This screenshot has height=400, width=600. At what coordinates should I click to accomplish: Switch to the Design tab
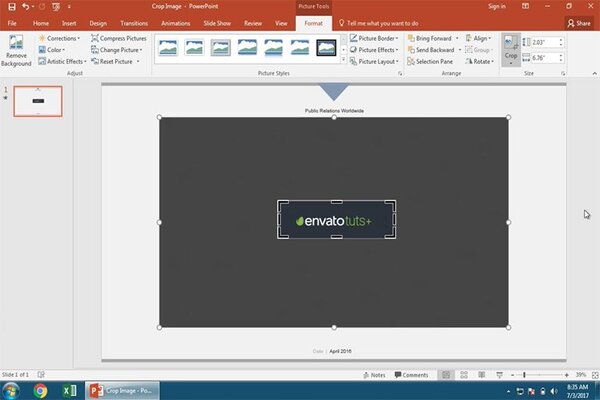tap(98, 23)
